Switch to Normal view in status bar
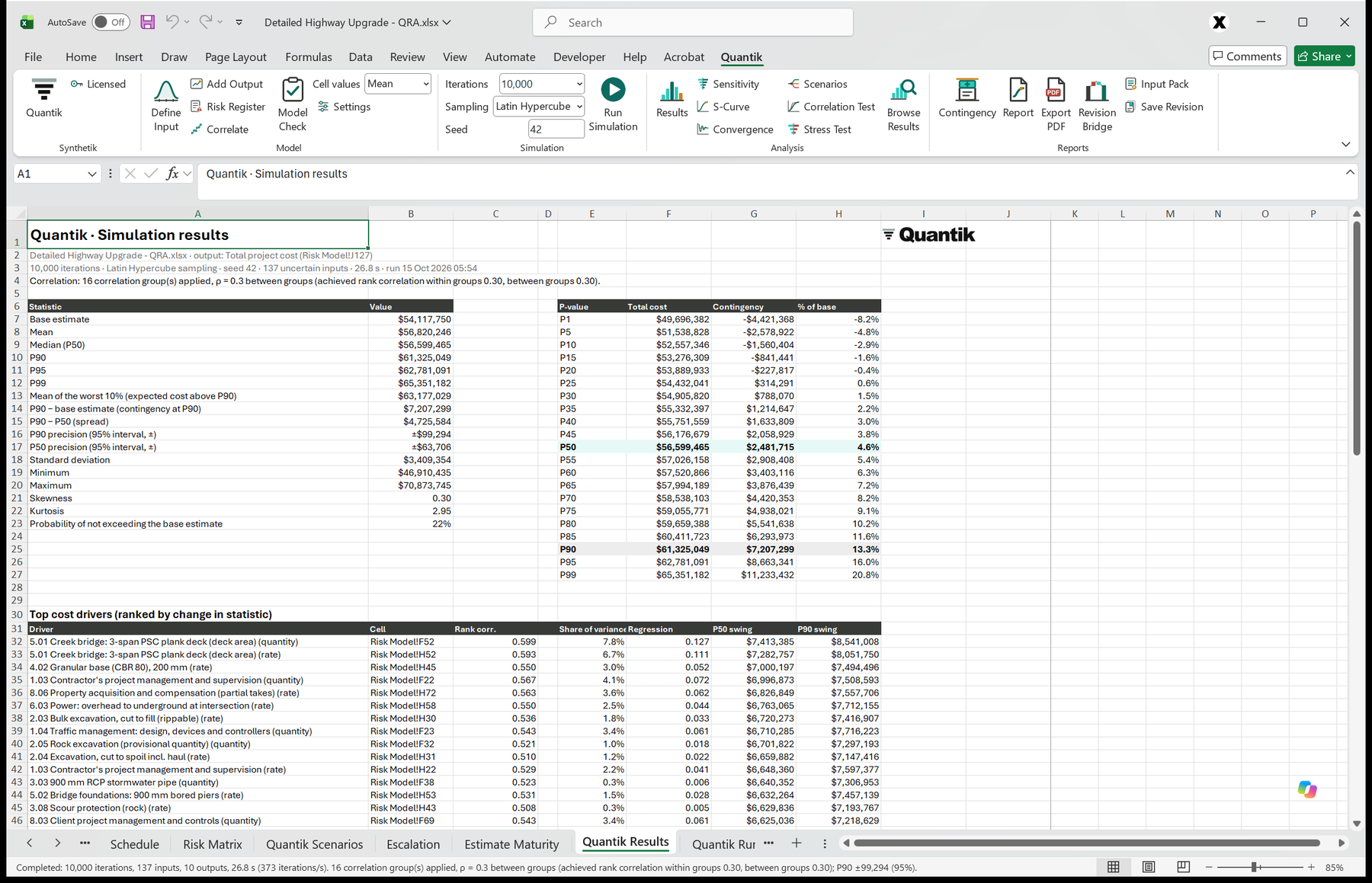 (1114, 867)
